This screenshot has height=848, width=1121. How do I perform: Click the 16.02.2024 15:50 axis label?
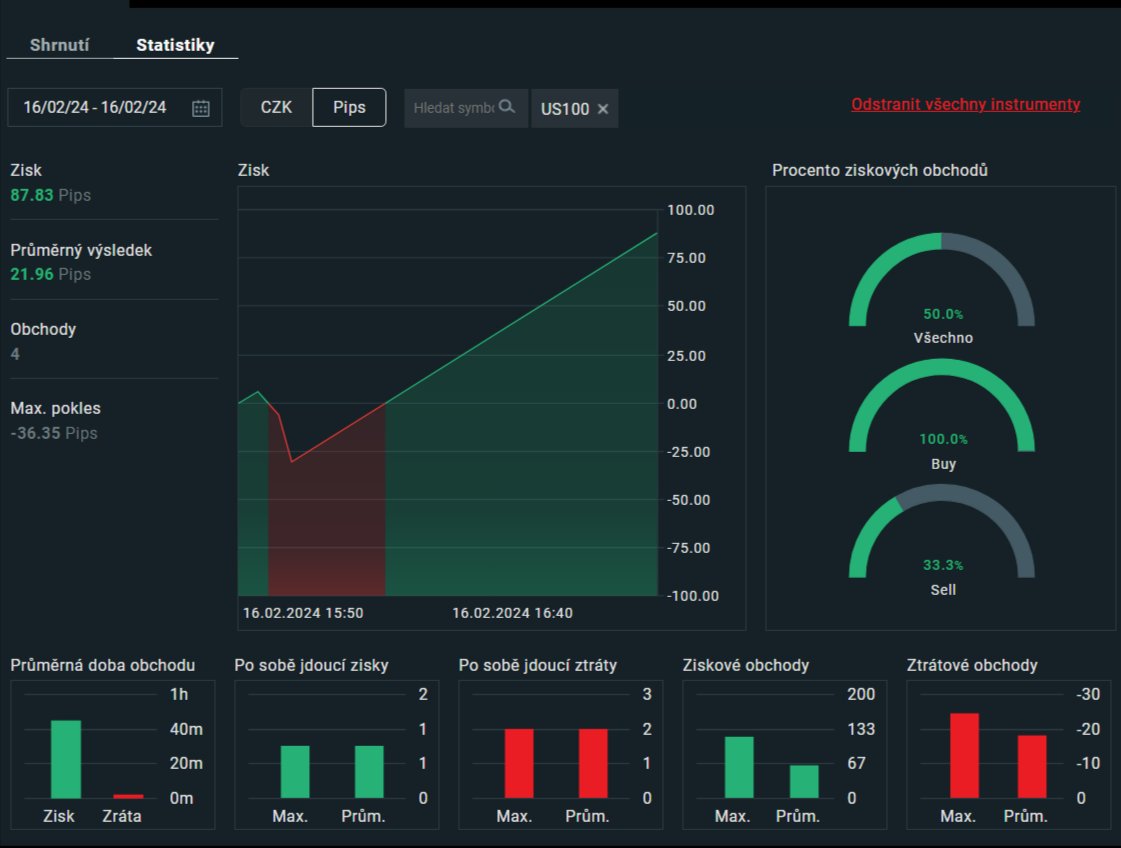click(303, 613)
